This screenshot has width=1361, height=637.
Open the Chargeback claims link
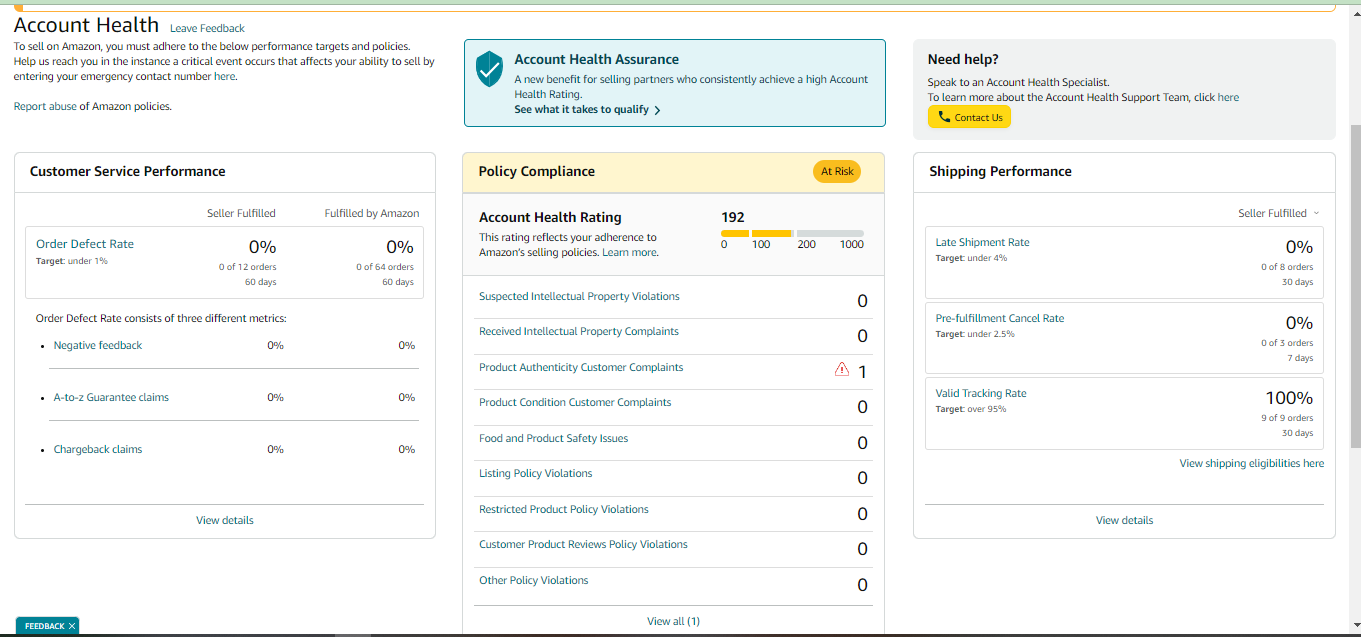point(98,449)
